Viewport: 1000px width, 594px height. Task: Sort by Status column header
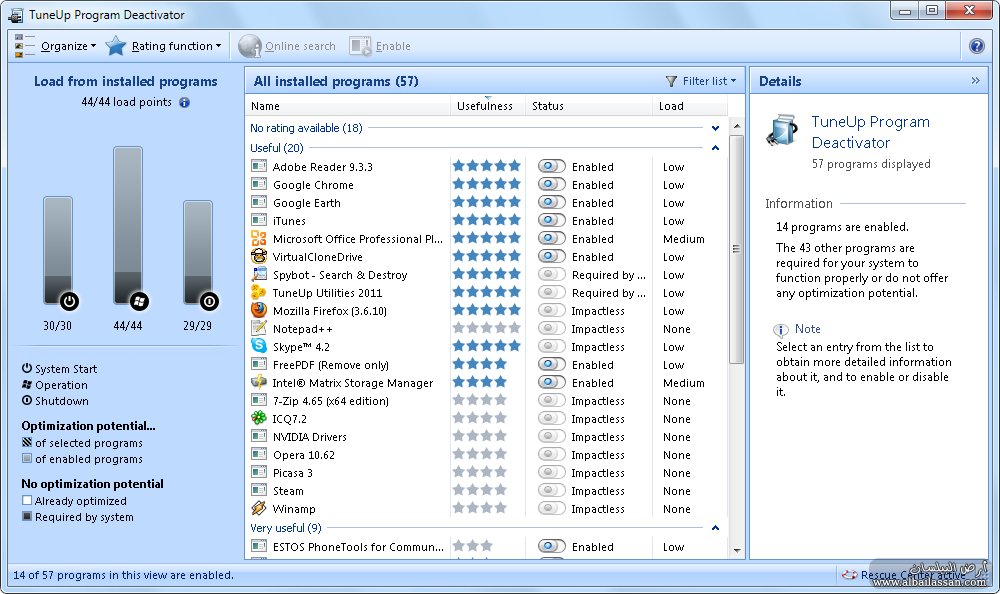coord(589,106)
